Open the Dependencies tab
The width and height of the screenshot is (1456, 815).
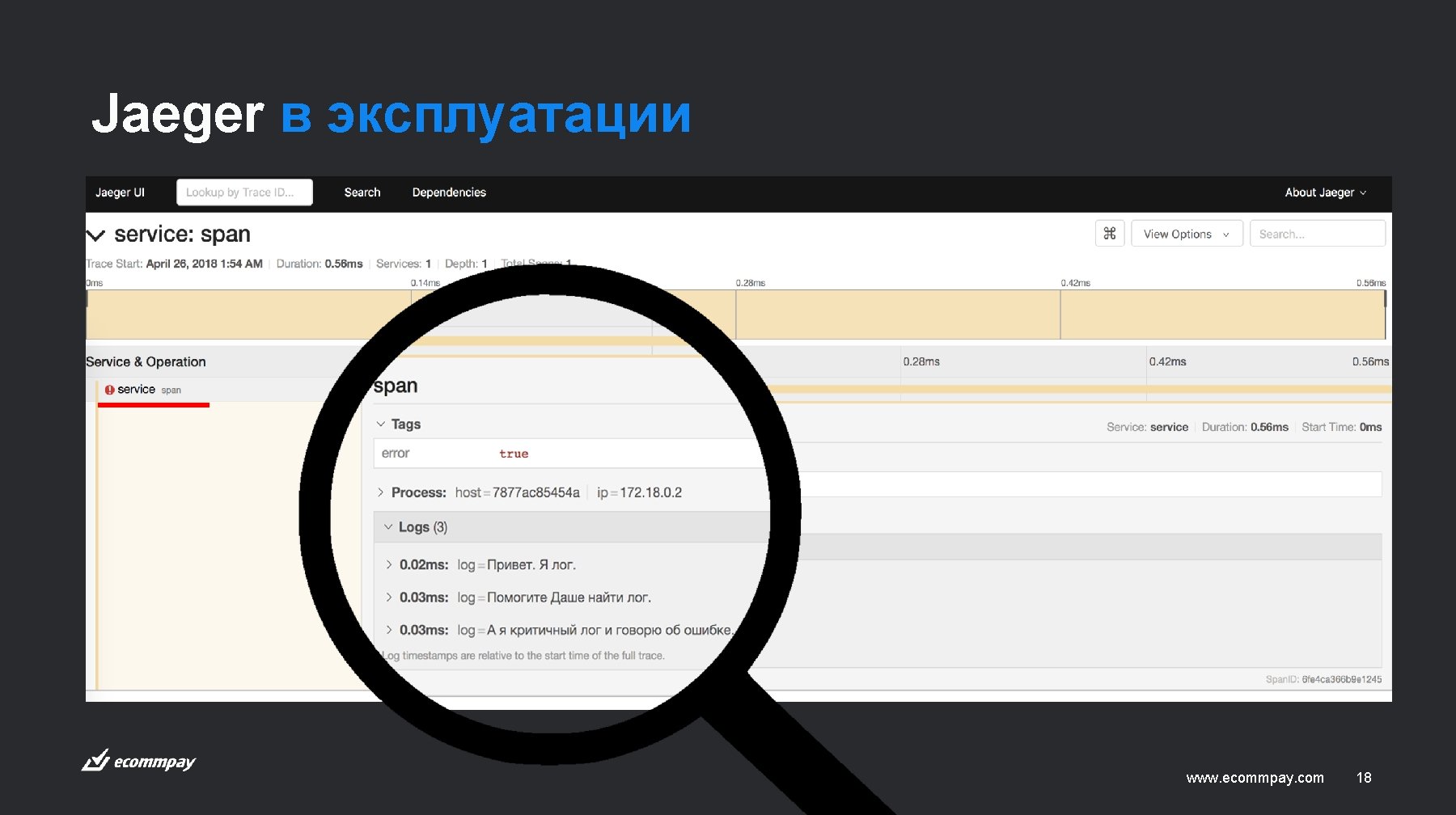(x=449, y=192)
